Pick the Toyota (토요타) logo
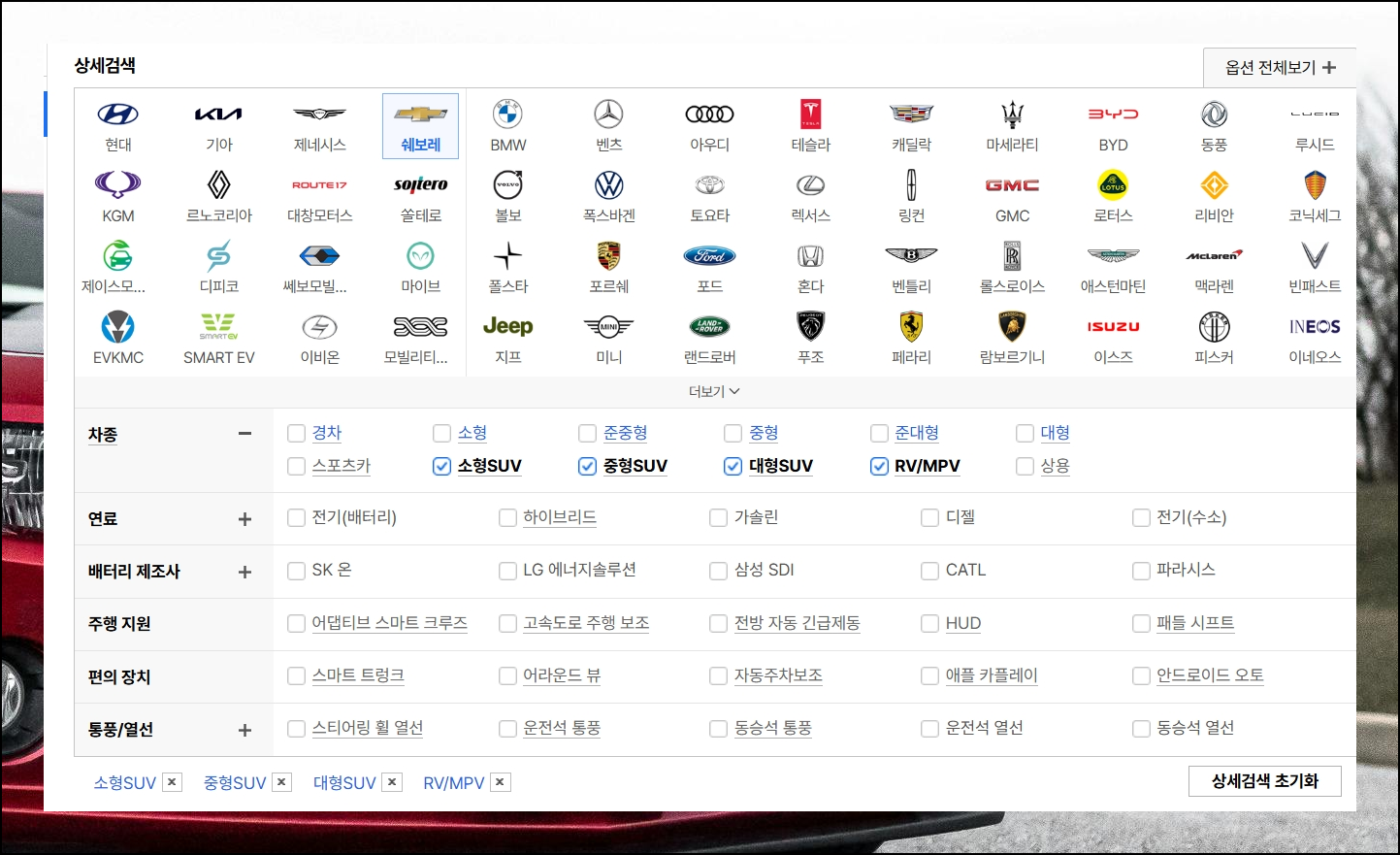 coord(710,184)
